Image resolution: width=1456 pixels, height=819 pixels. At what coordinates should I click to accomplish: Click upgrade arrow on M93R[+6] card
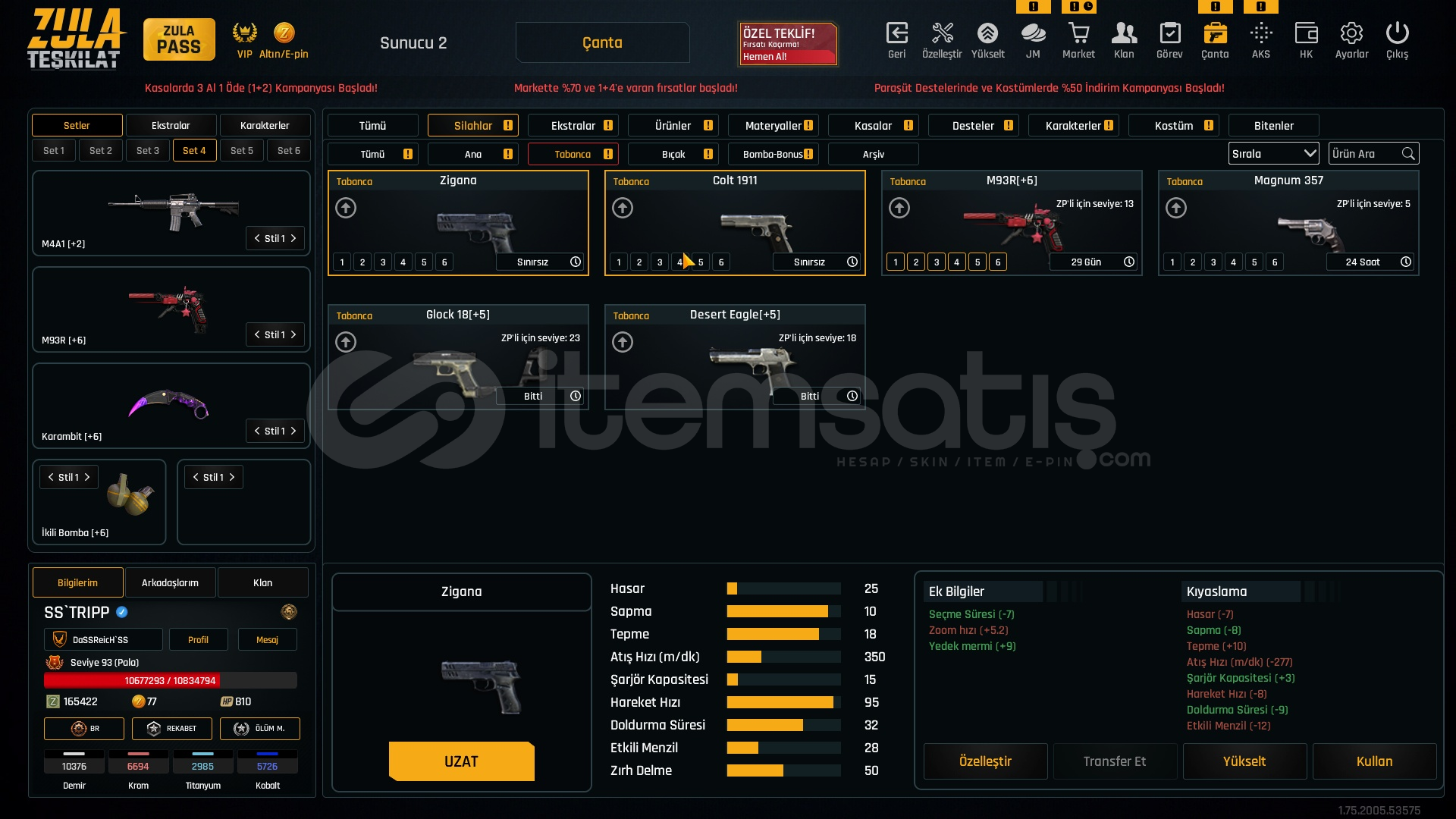899,208
